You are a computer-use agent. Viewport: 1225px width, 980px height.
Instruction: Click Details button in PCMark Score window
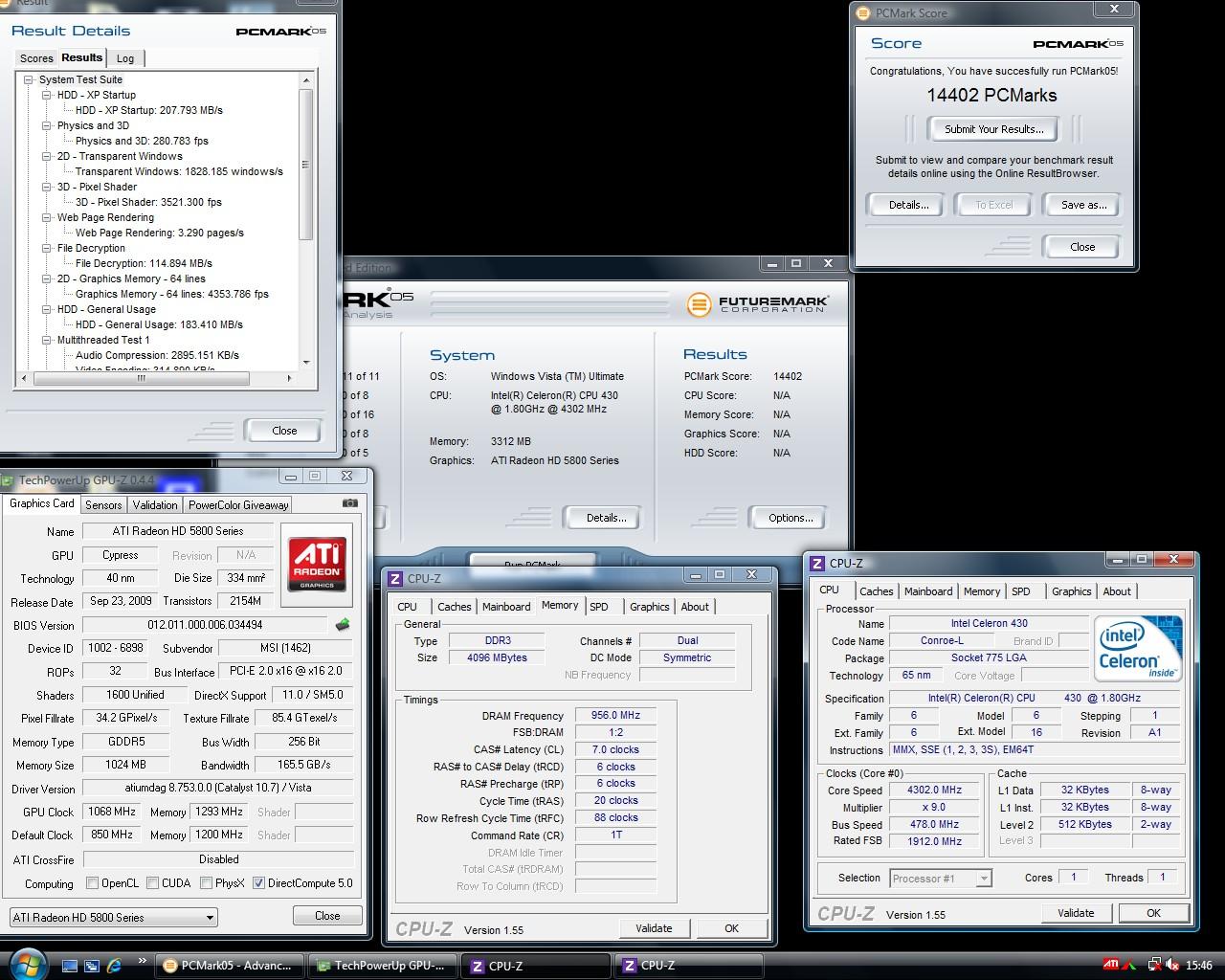pyautogui.click(x=908, y=205)
